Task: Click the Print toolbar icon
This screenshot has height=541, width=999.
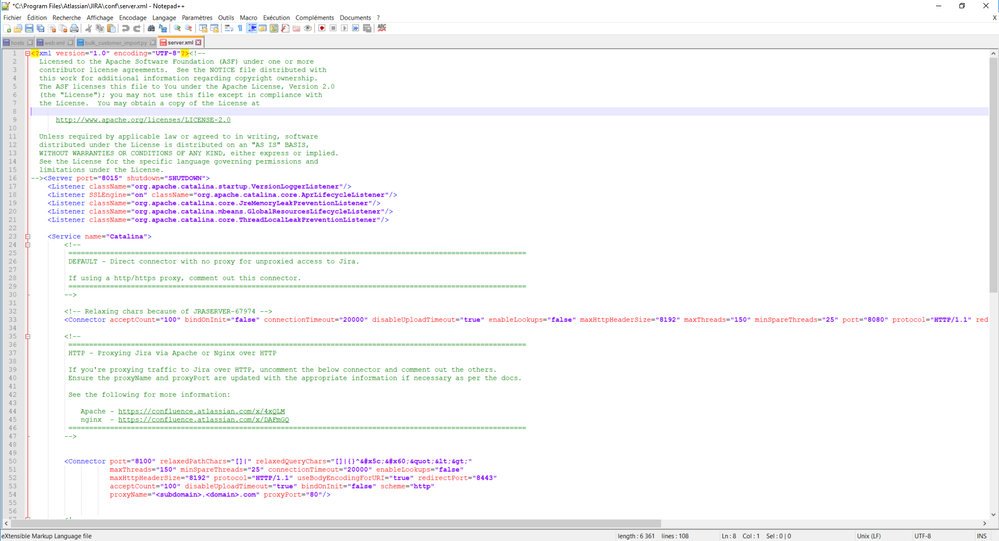Action: [x=74, y=28]
